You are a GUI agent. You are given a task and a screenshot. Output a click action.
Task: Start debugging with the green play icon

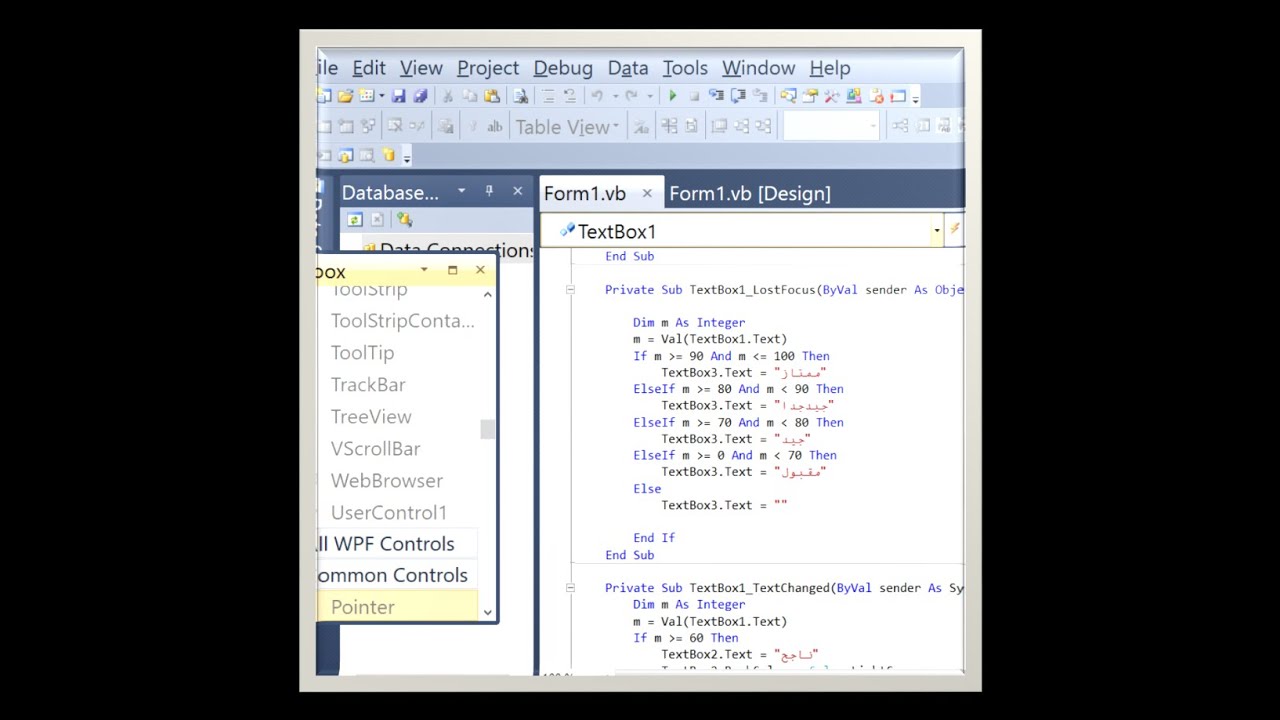(672, 96)
